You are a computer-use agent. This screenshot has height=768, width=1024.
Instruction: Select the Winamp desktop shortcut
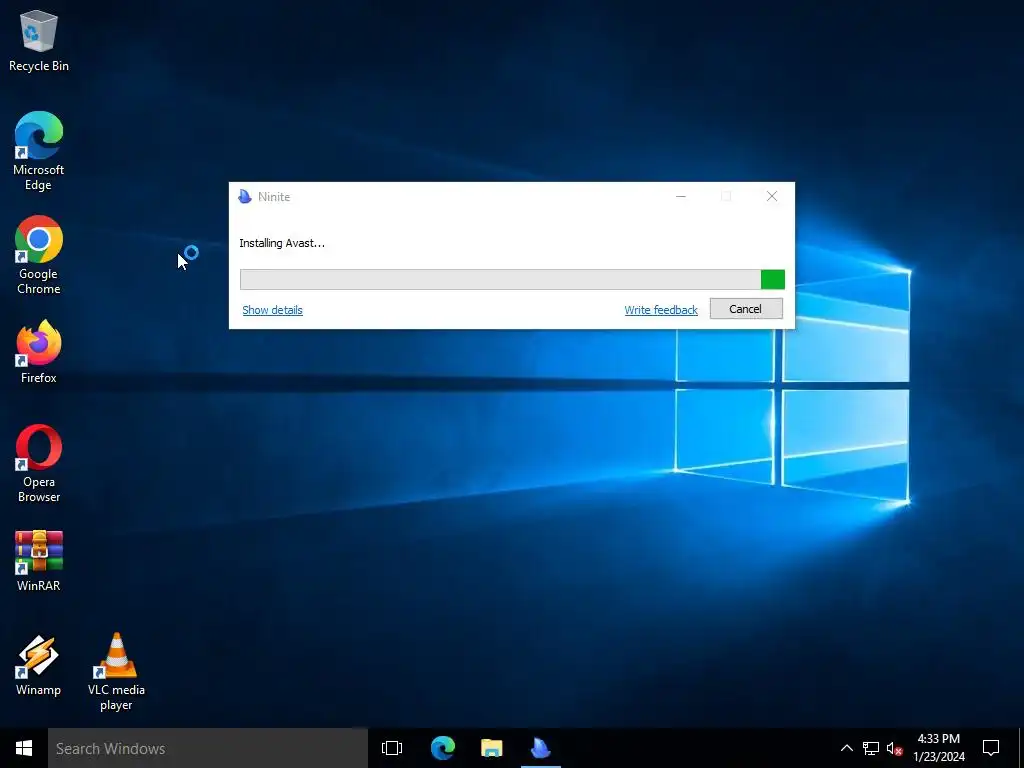39,665
